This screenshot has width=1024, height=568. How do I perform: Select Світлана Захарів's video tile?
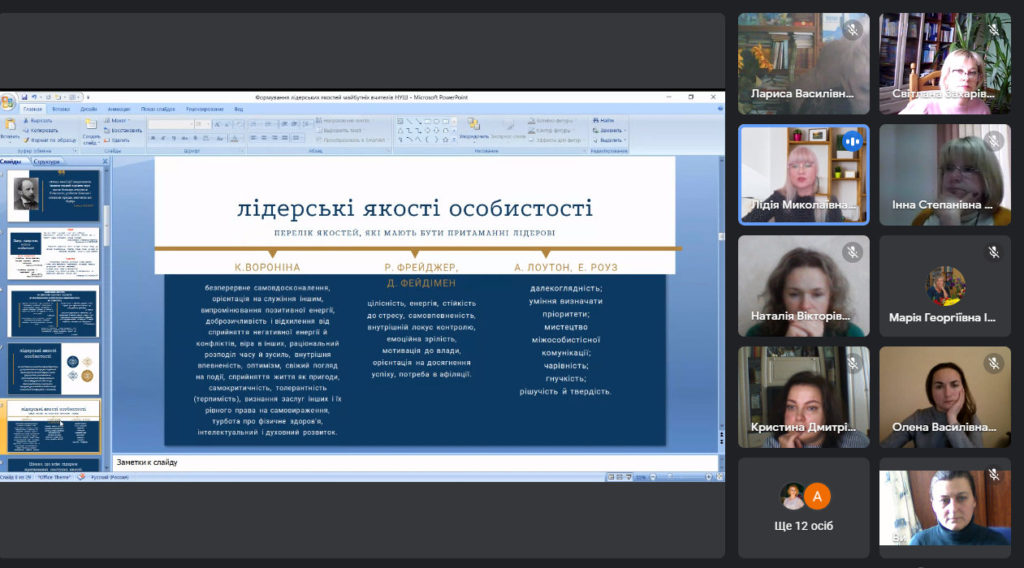pyautogui.click(x=945, y=64)
